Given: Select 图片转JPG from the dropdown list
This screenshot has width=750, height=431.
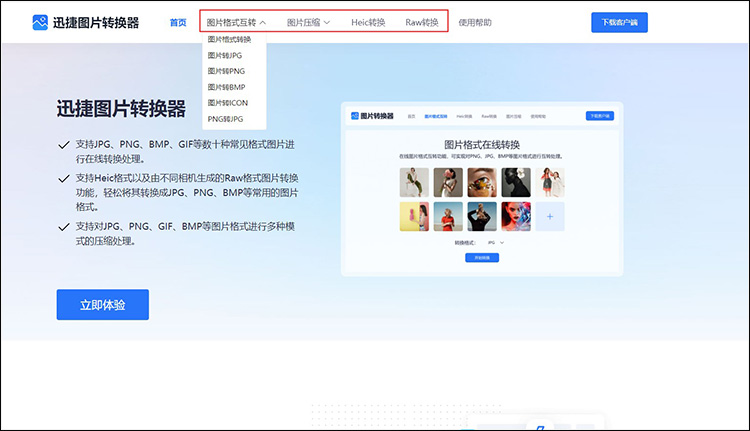Looking at the screenshot, I should tap(225, 55).
